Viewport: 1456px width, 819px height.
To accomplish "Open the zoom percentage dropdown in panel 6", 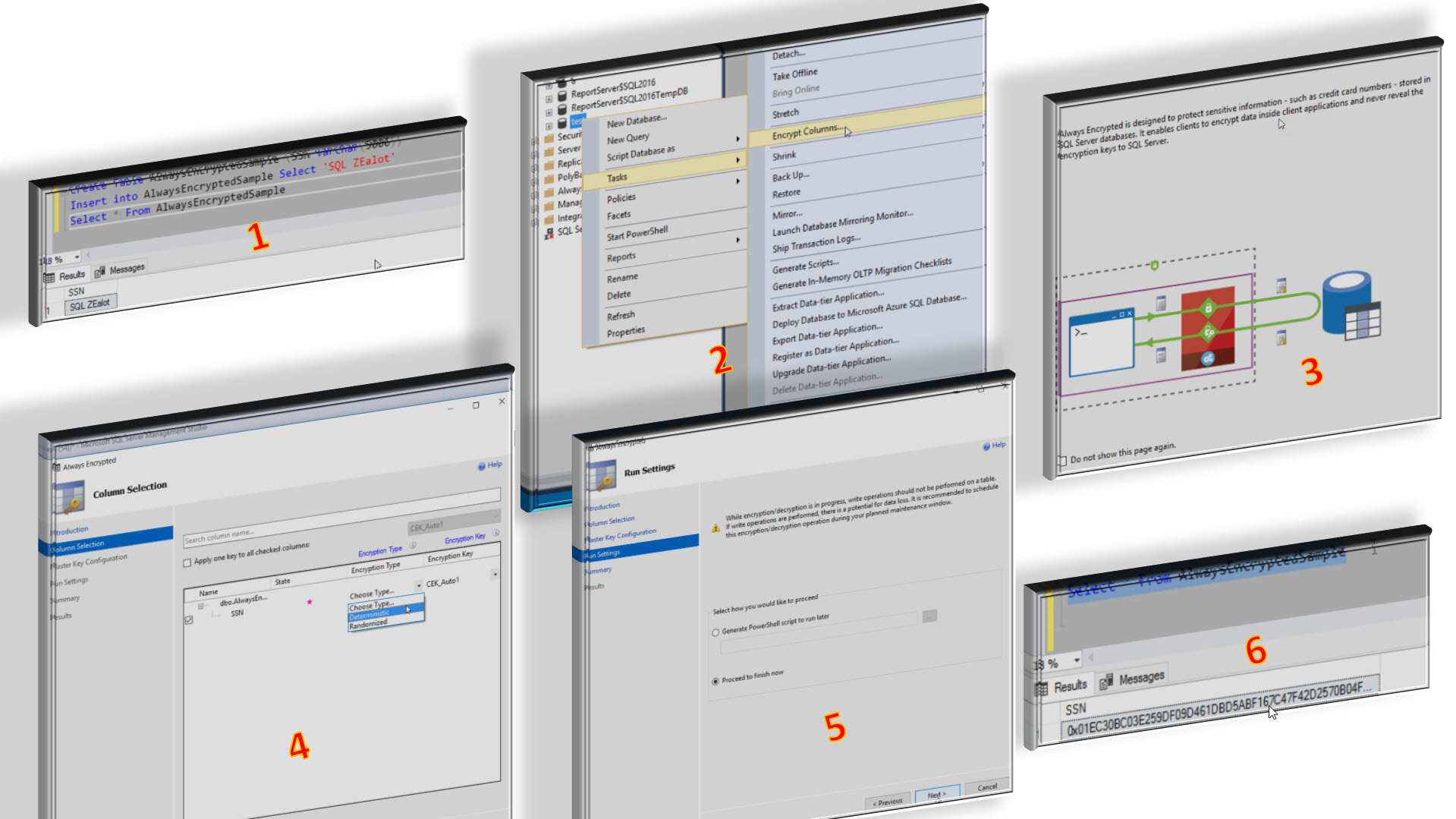I will coord(1077,660).
